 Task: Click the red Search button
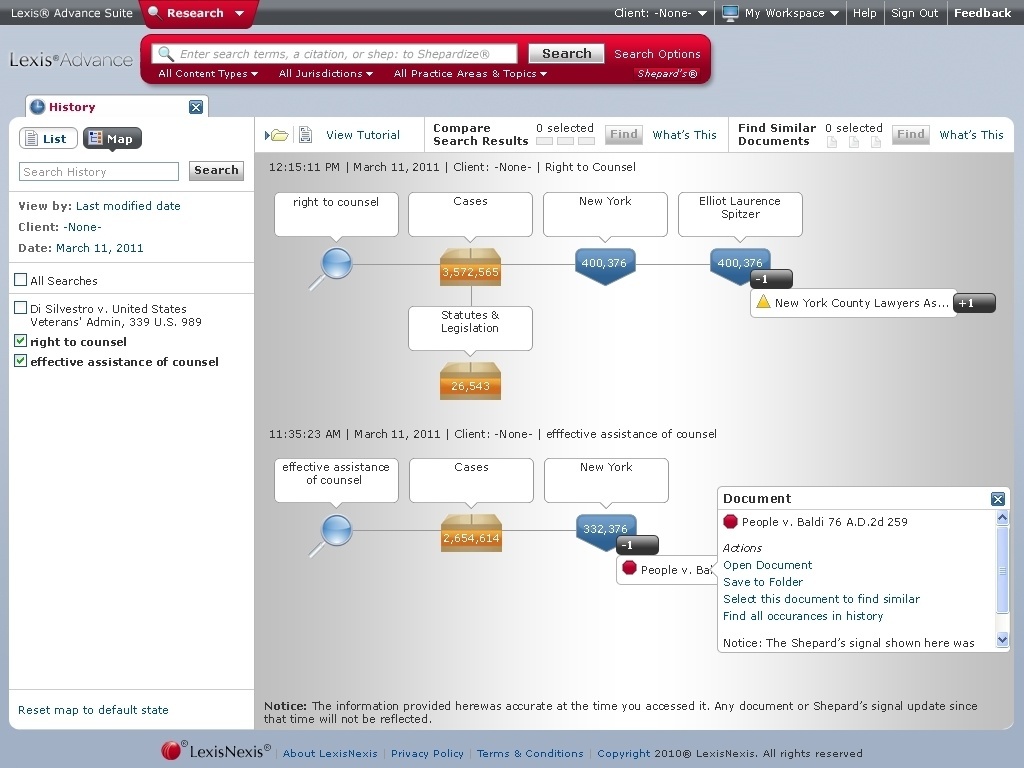566,54
